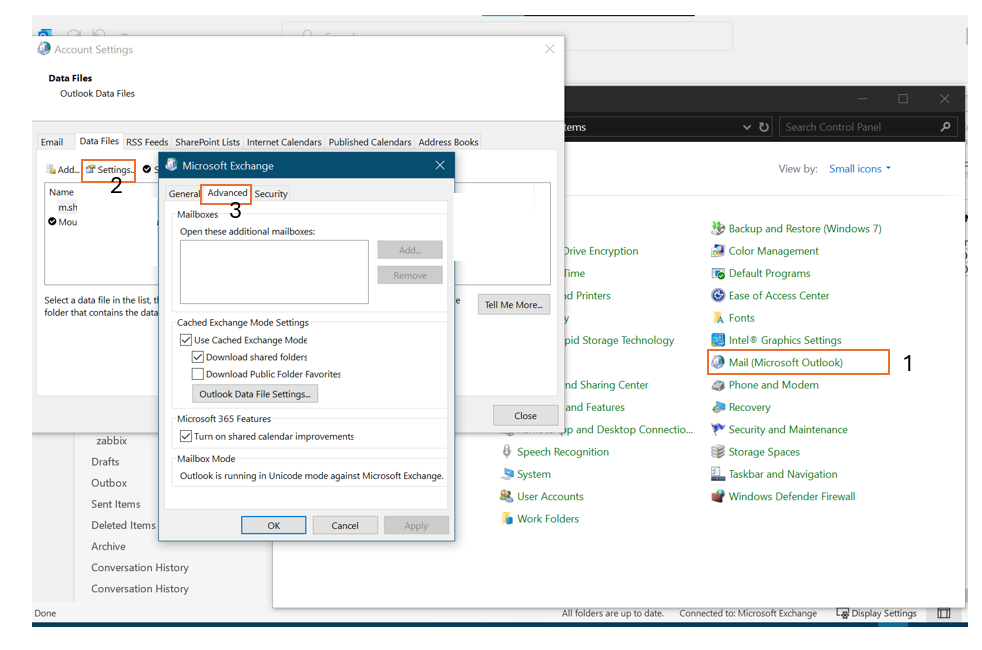Open the Drafts folder in Outlook
Viewport: 982px width, 650px height.
click(x=105, y=462)
